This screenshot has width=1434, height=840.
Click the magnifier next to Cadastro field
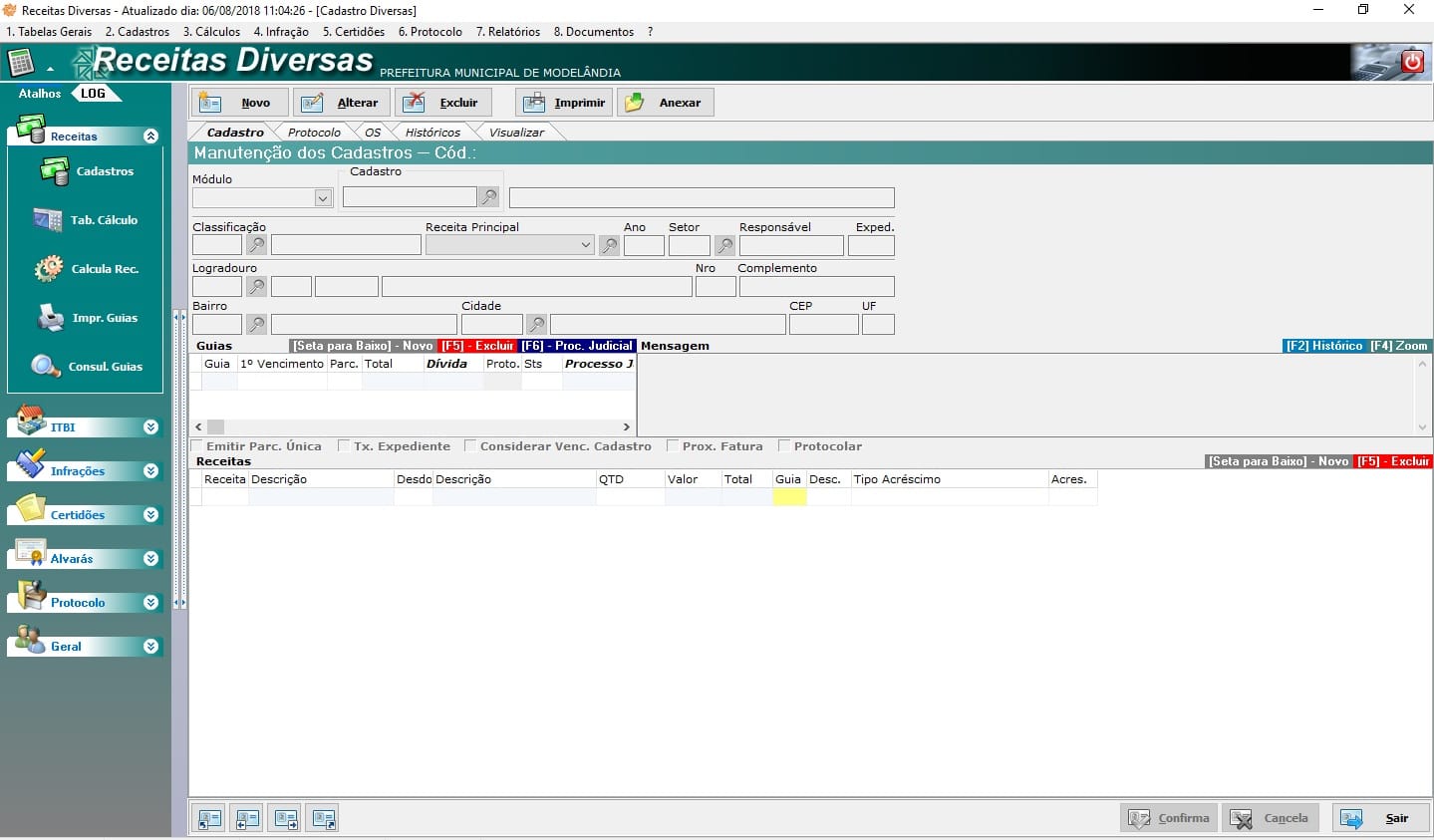point(488,197)
